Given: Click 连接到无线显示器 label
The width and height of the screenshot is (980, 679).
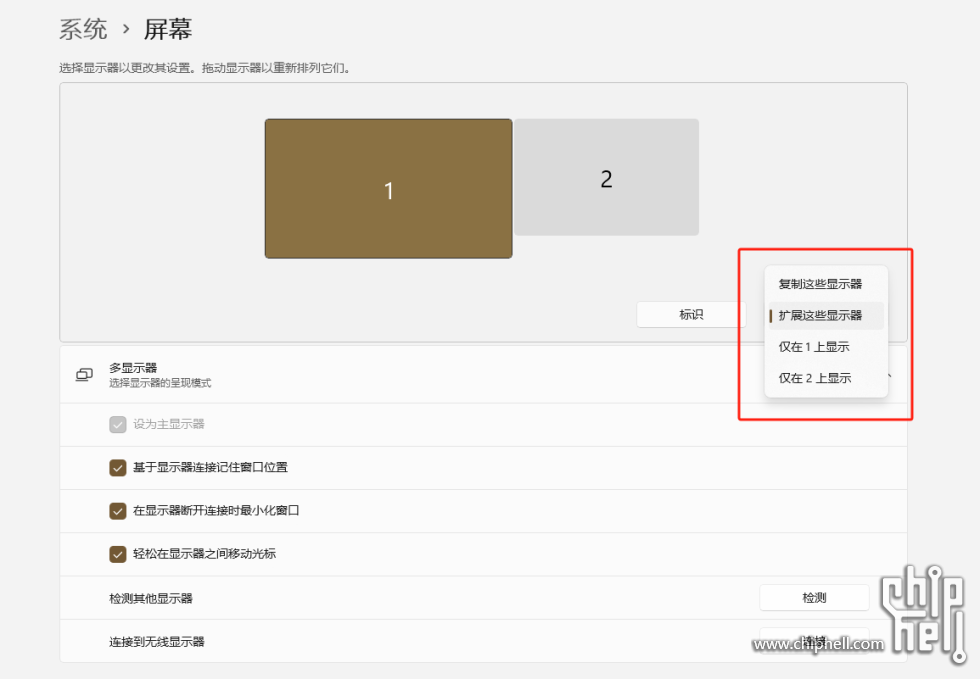Looking at the screenshot, I should 157,641.
